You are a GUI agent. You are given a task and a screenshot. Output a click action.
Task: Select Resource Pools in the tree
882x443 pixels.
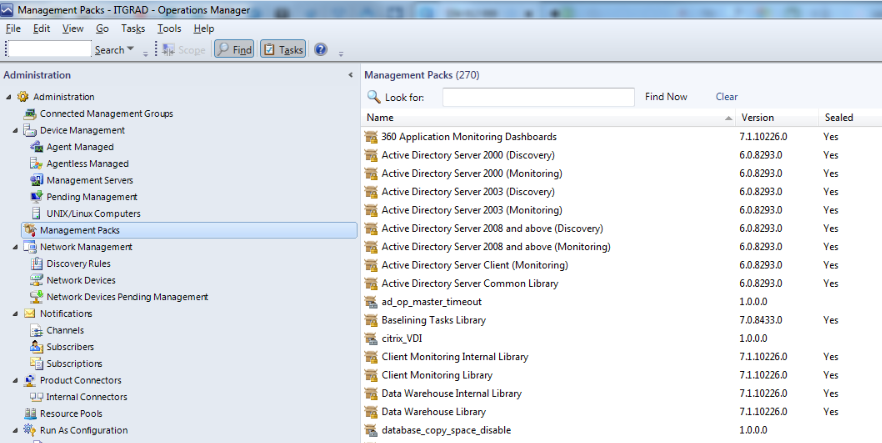pos(71,414)
